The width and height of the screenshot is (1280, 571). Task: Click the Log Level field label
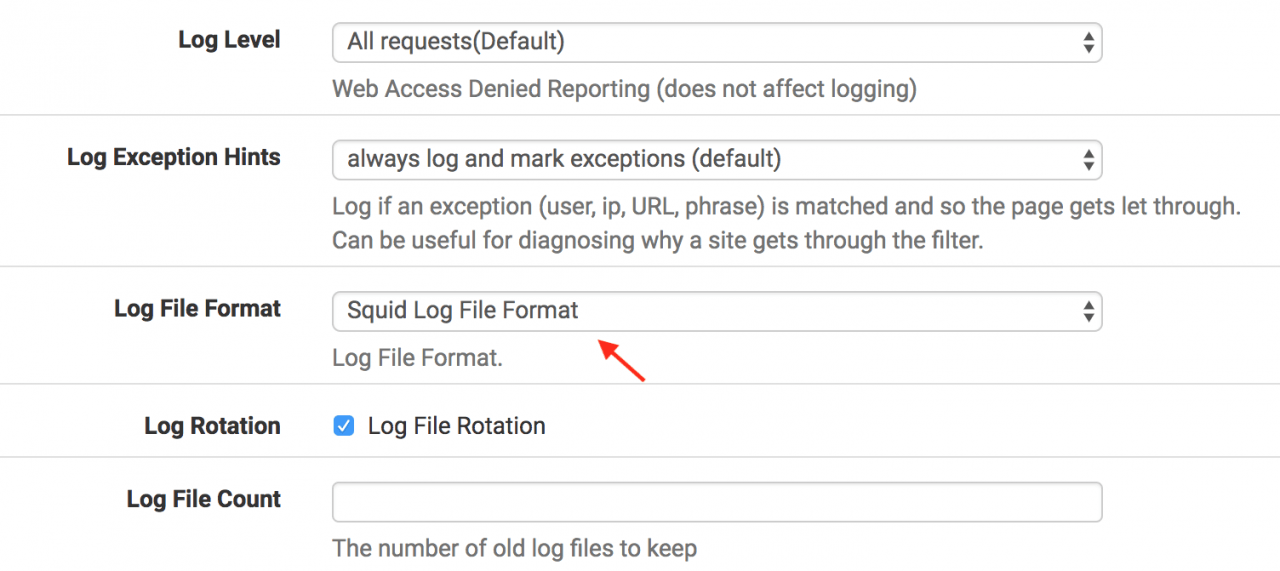[x=229, y=40]
